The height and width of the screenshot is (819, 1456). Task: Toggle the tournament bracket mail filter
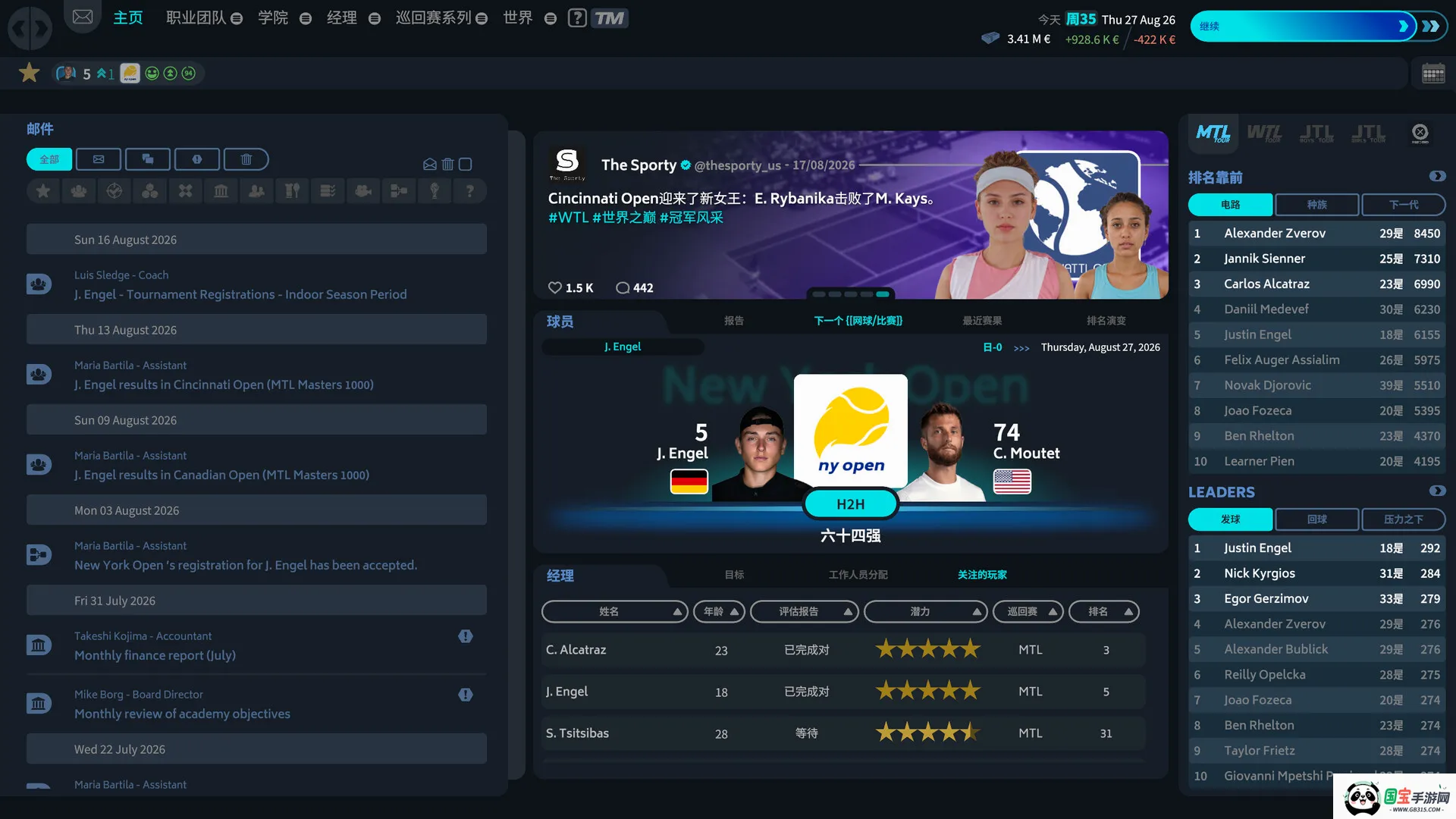[x=399, y=191]
